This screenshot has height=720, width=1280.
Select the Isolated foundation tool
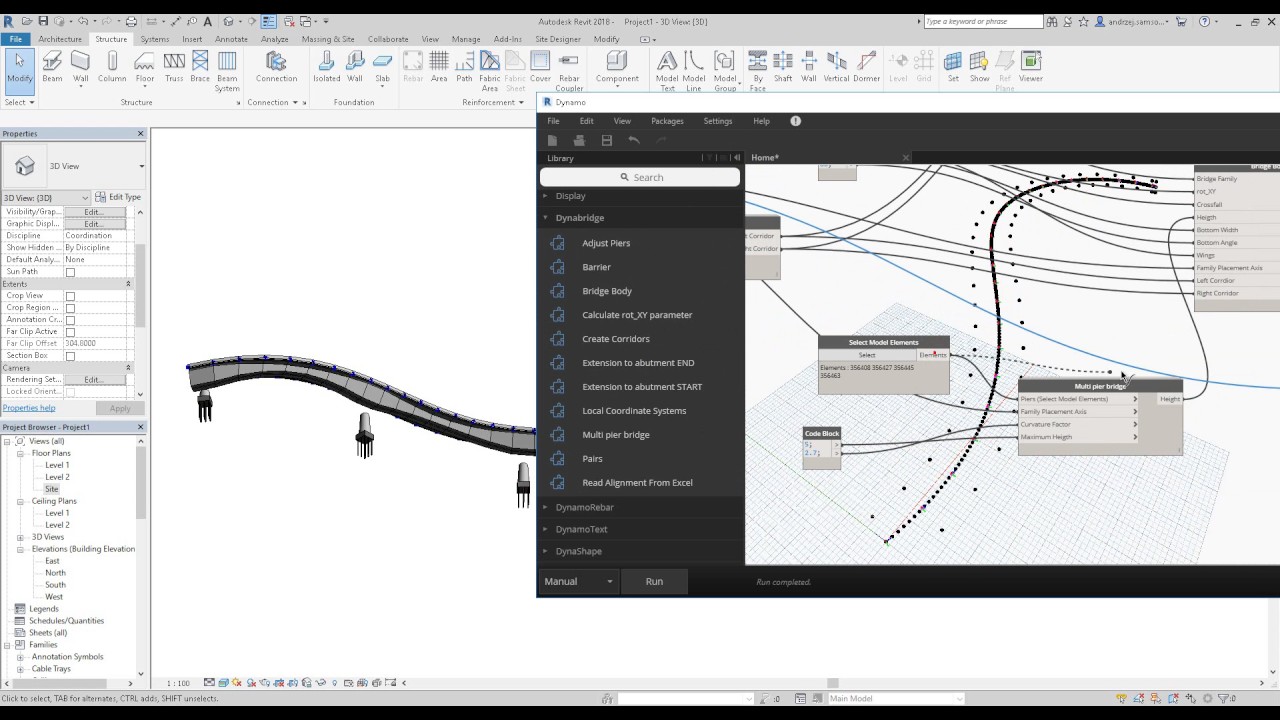tap(326, 67)
